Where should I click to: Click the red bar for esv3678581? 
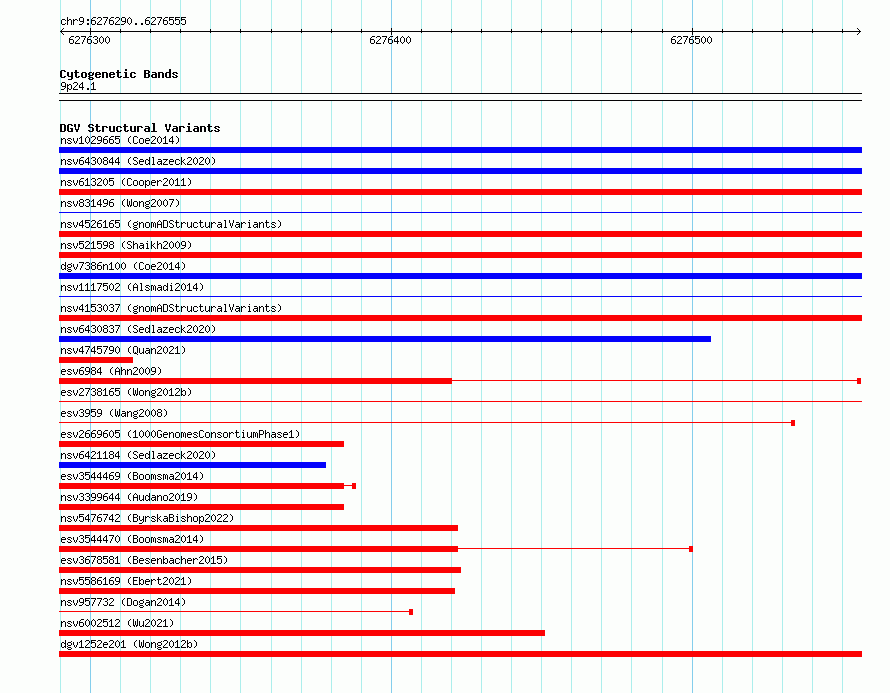point(260,570)
